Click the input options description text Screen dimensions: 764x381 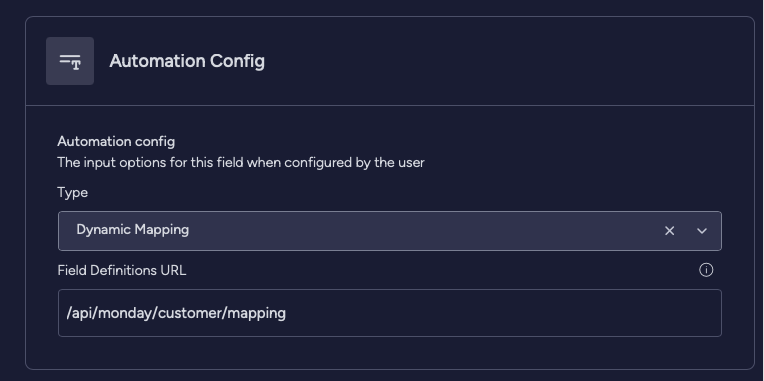(241, 162)
